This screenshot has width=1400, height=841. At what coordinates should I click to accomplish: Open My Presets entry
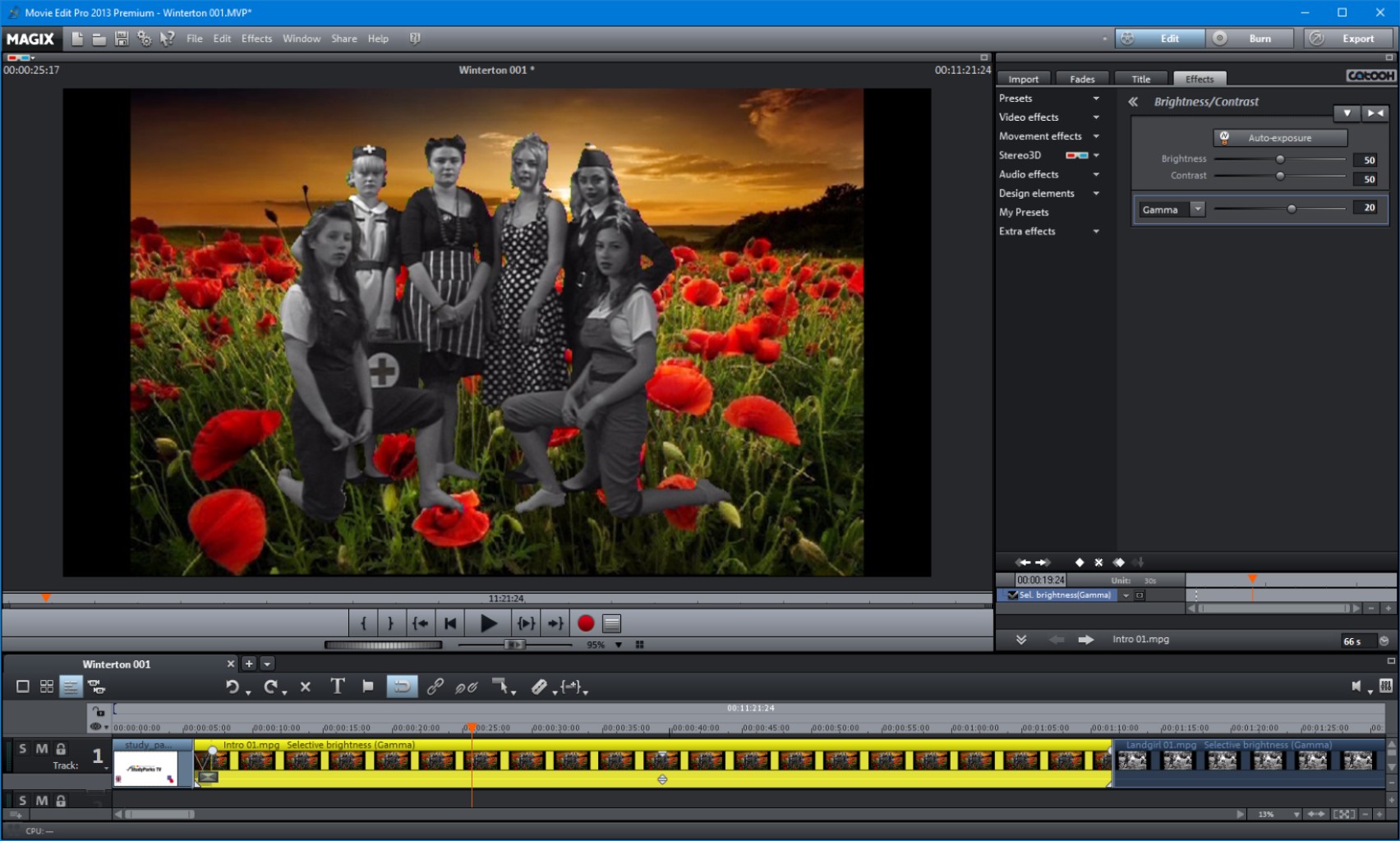tap(1024, 213)
